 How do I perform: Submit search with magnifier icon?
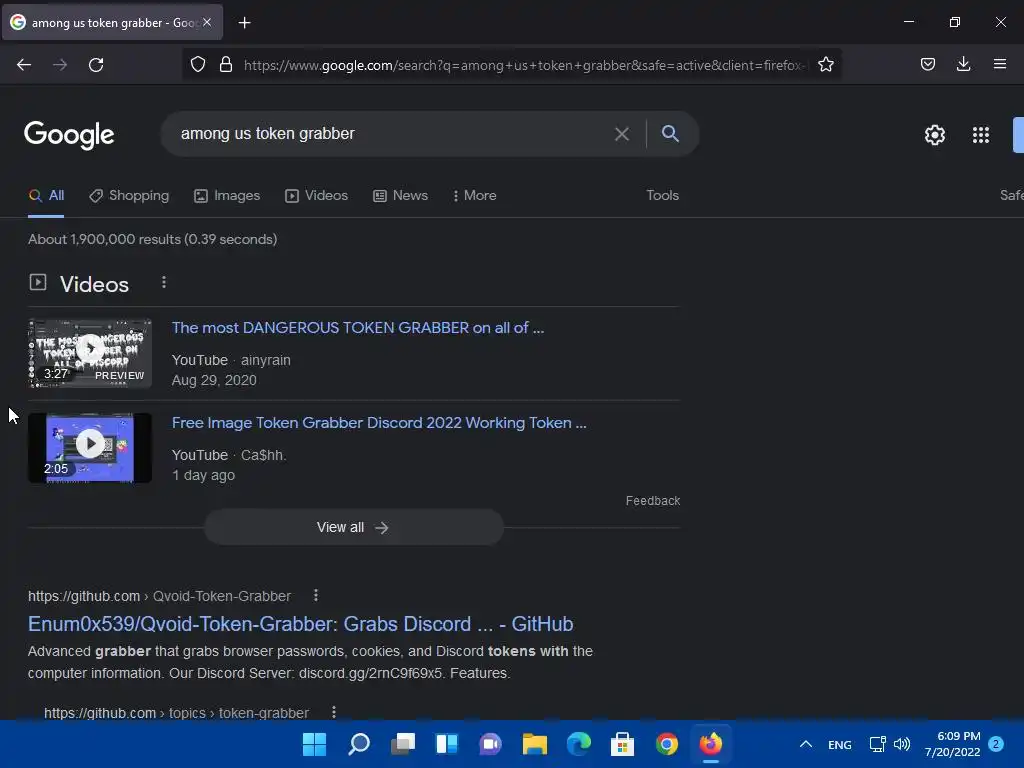670,133
